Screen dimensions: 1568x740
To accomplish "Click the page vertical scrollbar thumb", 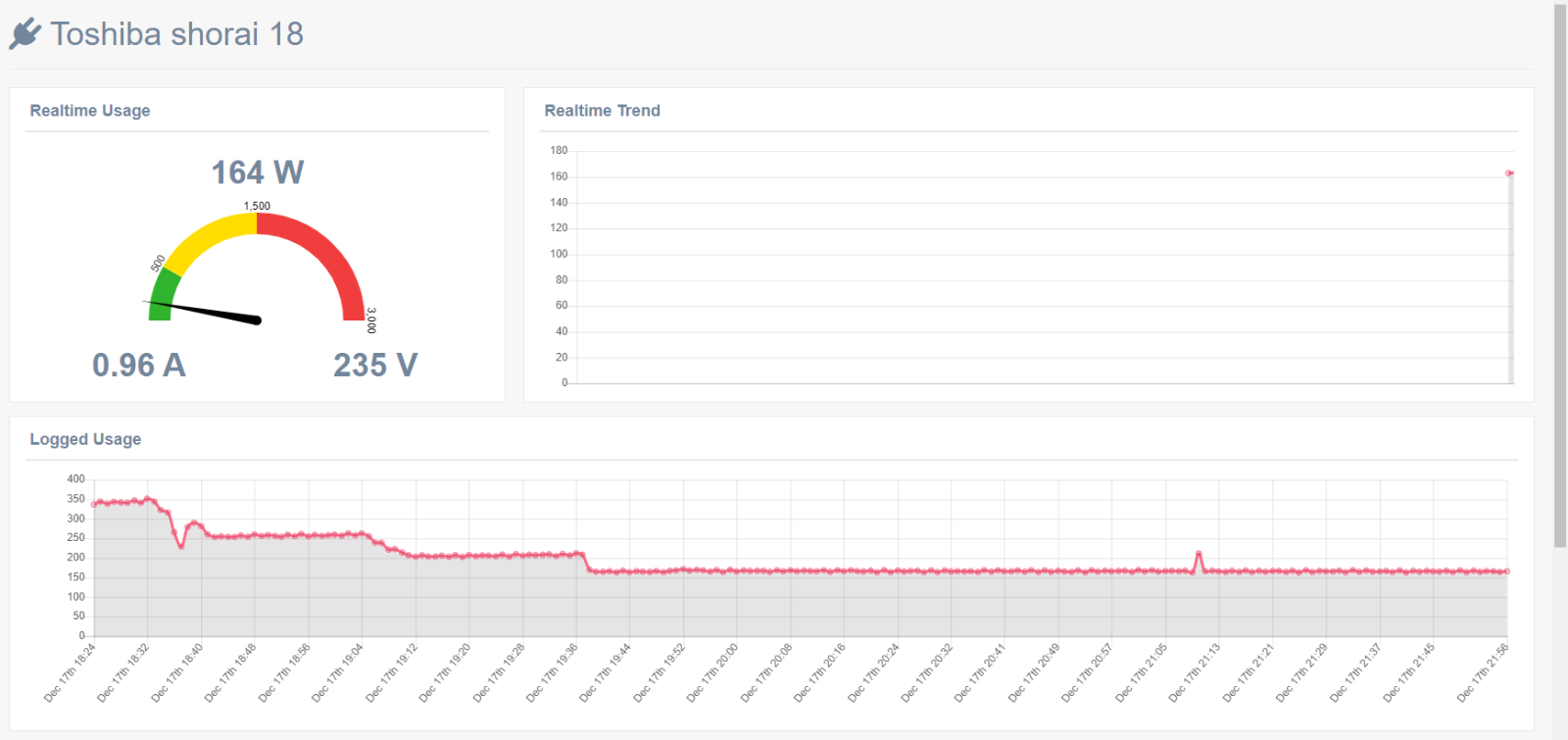I will [1560, 274].
